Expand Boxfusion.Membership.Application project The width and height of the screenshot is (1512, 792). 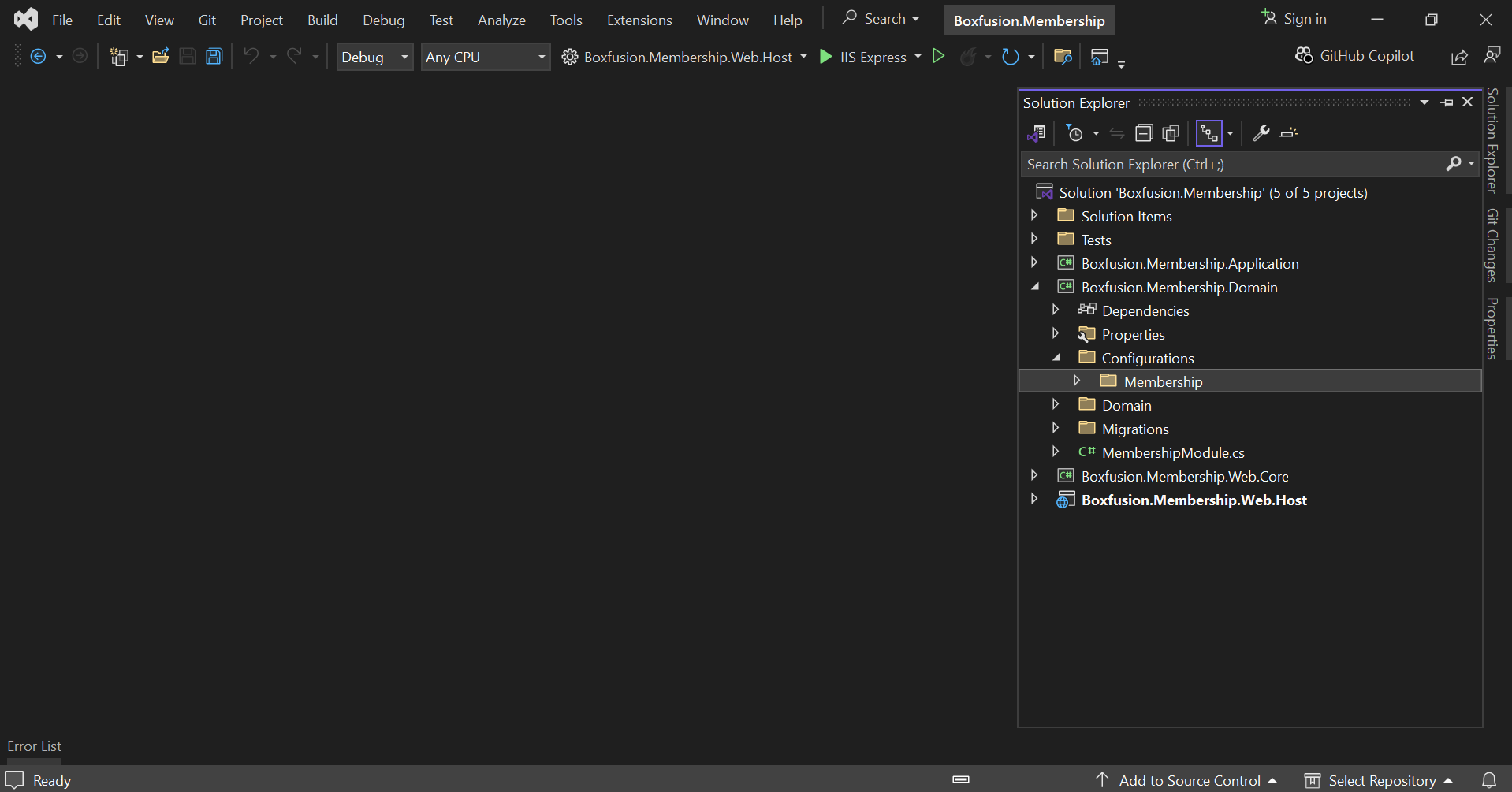point(1034,262)
